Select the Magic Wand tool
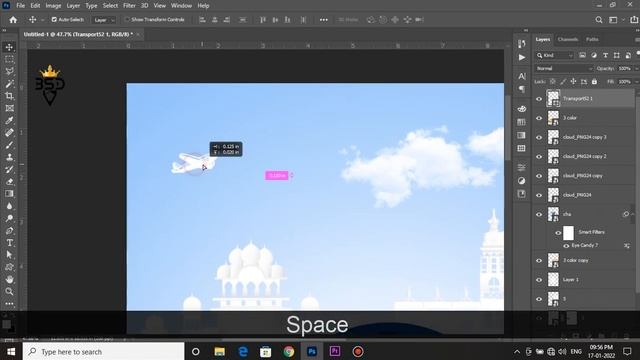Viewport: 640px width, 360px height. coord(9,84)
